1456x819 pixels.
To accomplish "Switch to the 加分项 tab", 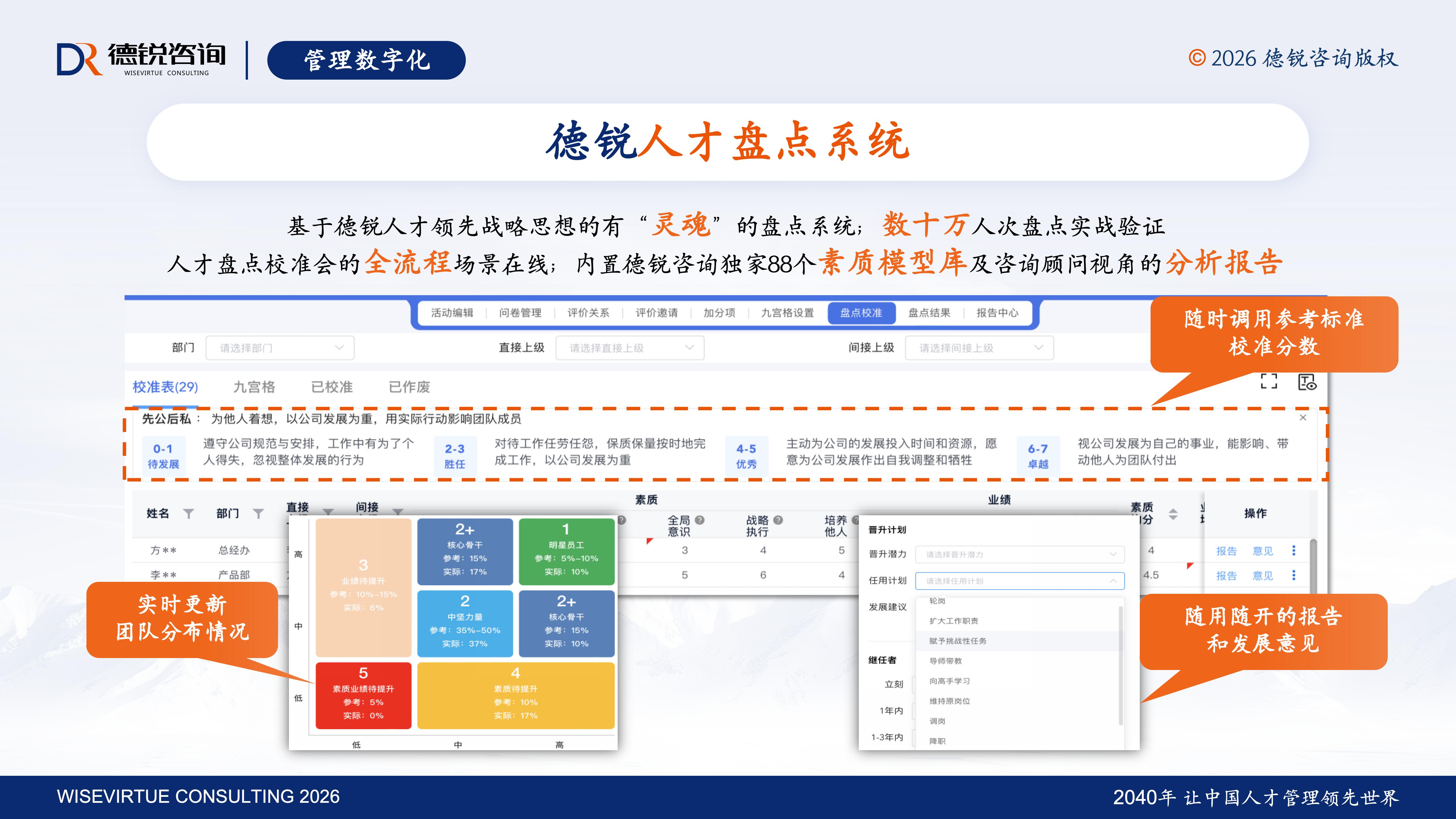I will tap(719, 313).
